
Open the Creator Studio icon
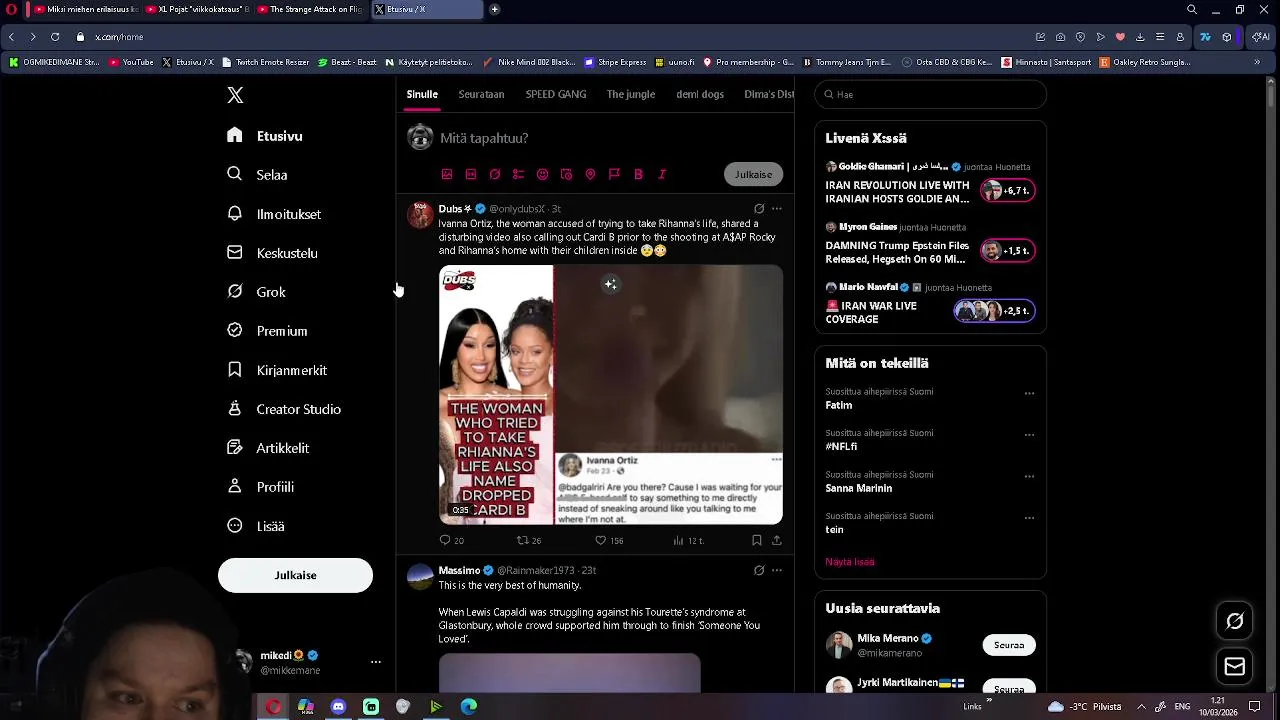[235, 408]
